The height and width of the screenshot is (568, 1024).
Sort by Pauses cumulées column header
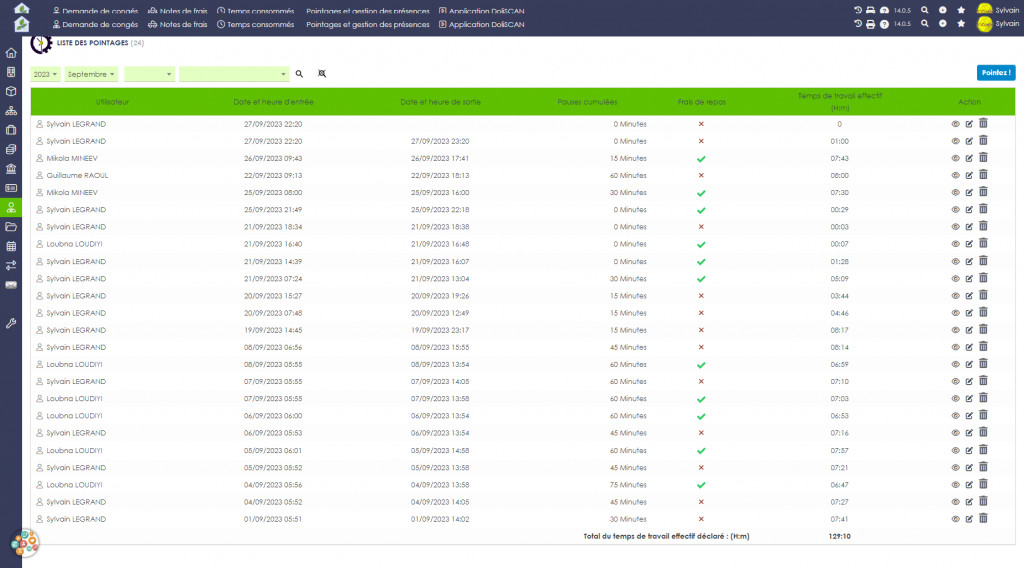coord(587,102)
